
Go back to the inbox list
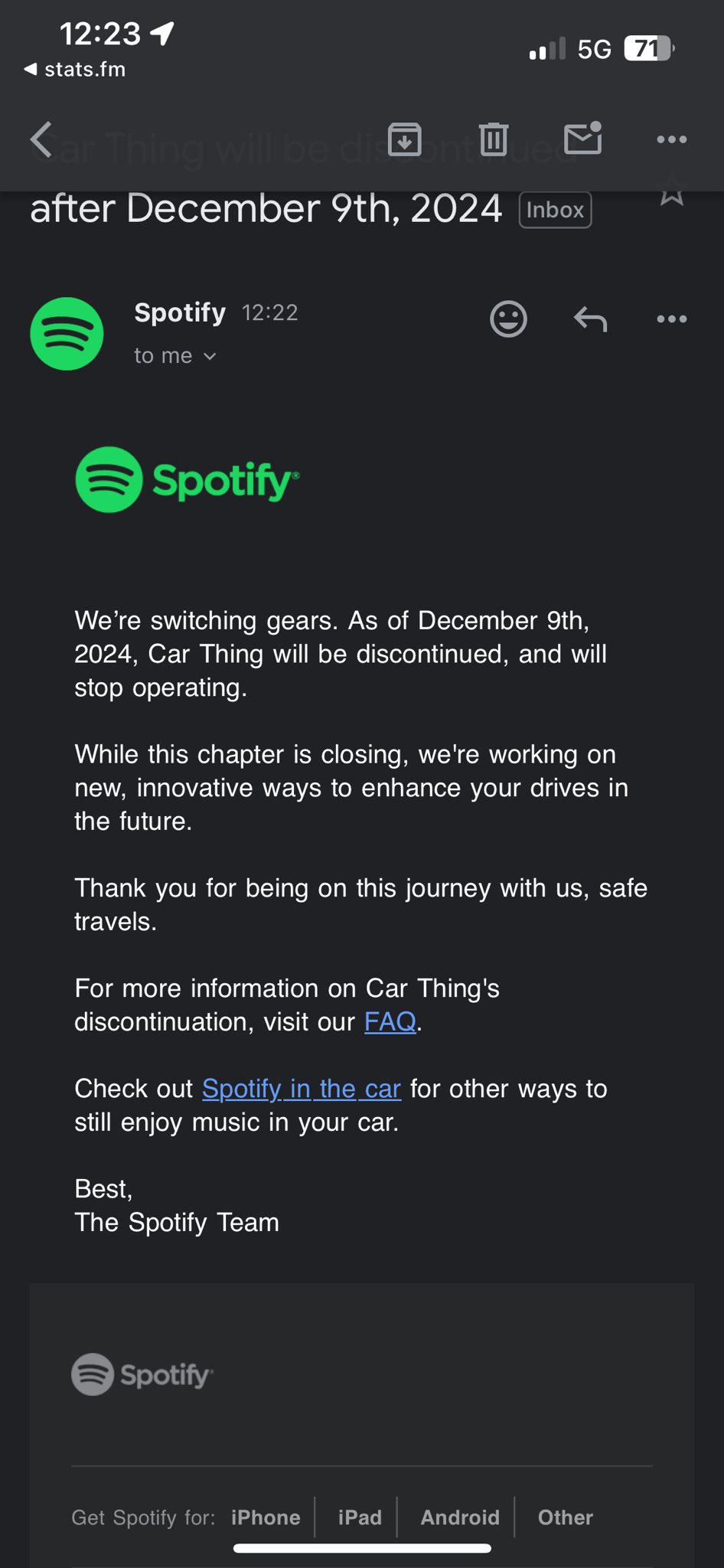coord(41,140)
